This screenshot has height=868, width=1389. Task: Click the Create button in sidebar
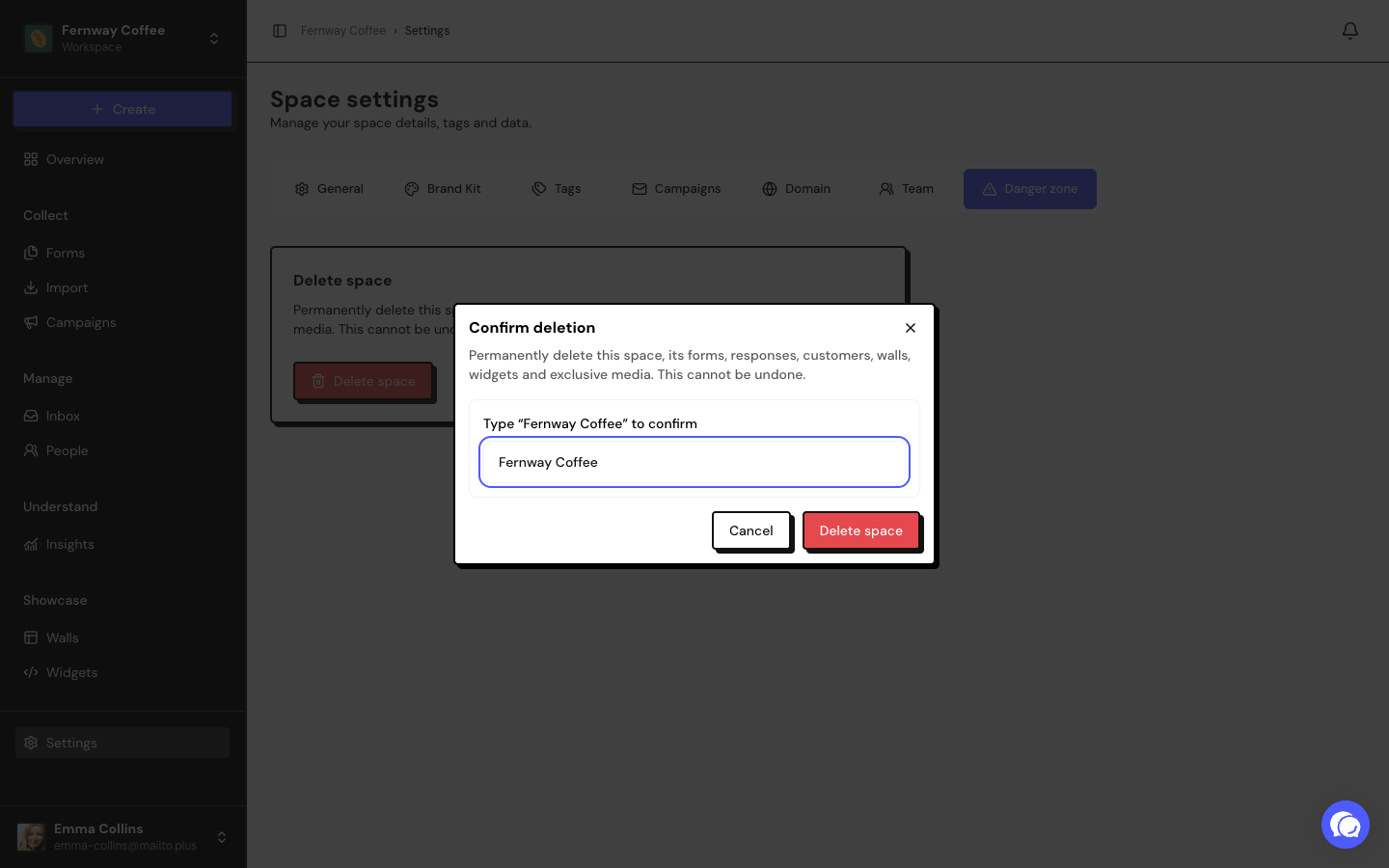(123, 109)
